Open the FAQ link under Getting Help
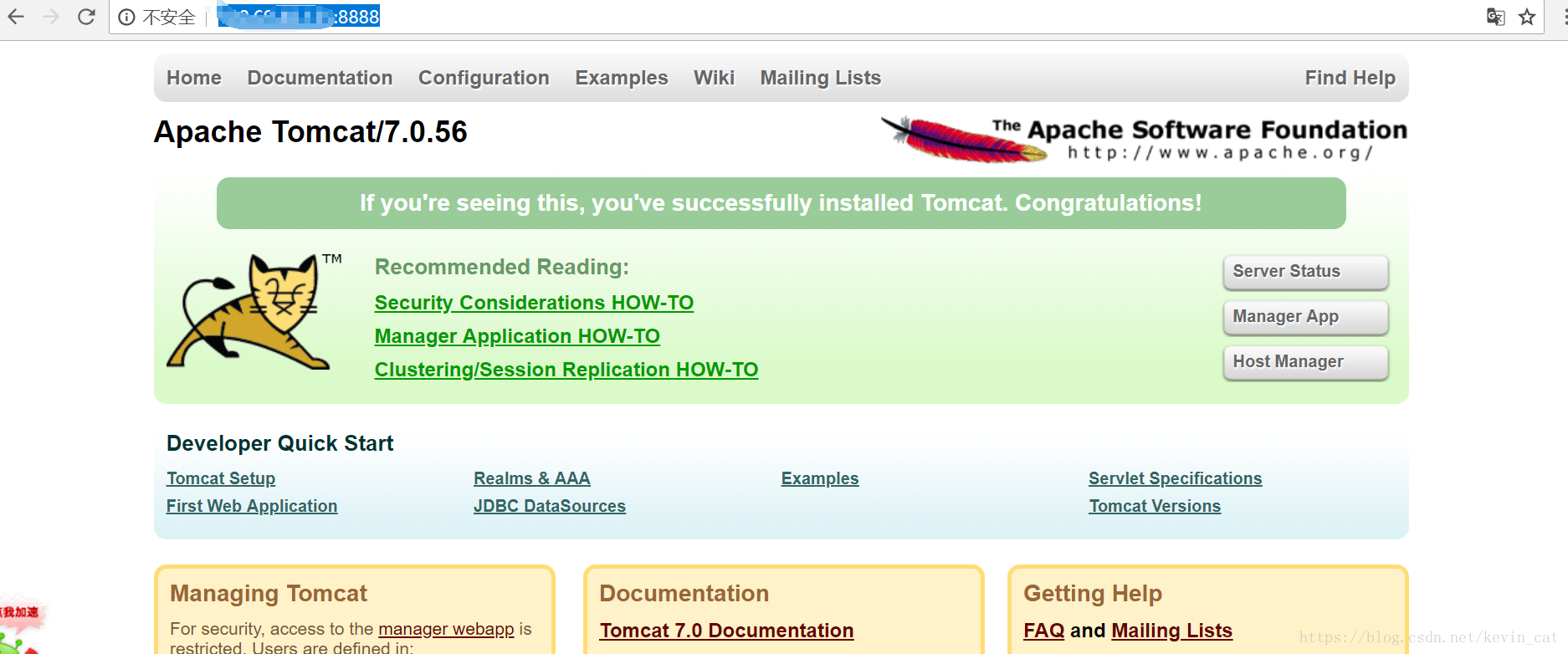Screen dimensions: 1568x654 click(x=1044, y=631)
